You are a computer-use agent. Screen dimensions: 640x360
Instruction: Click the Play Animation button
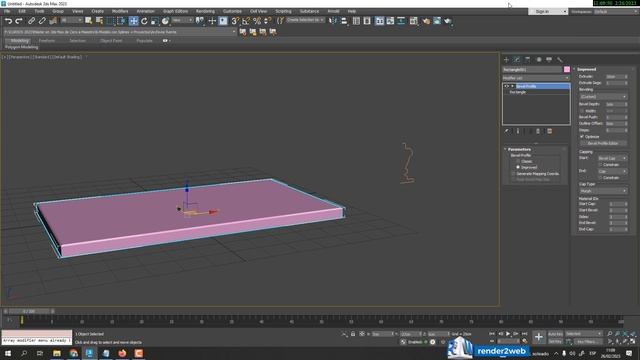coord(508,334)
